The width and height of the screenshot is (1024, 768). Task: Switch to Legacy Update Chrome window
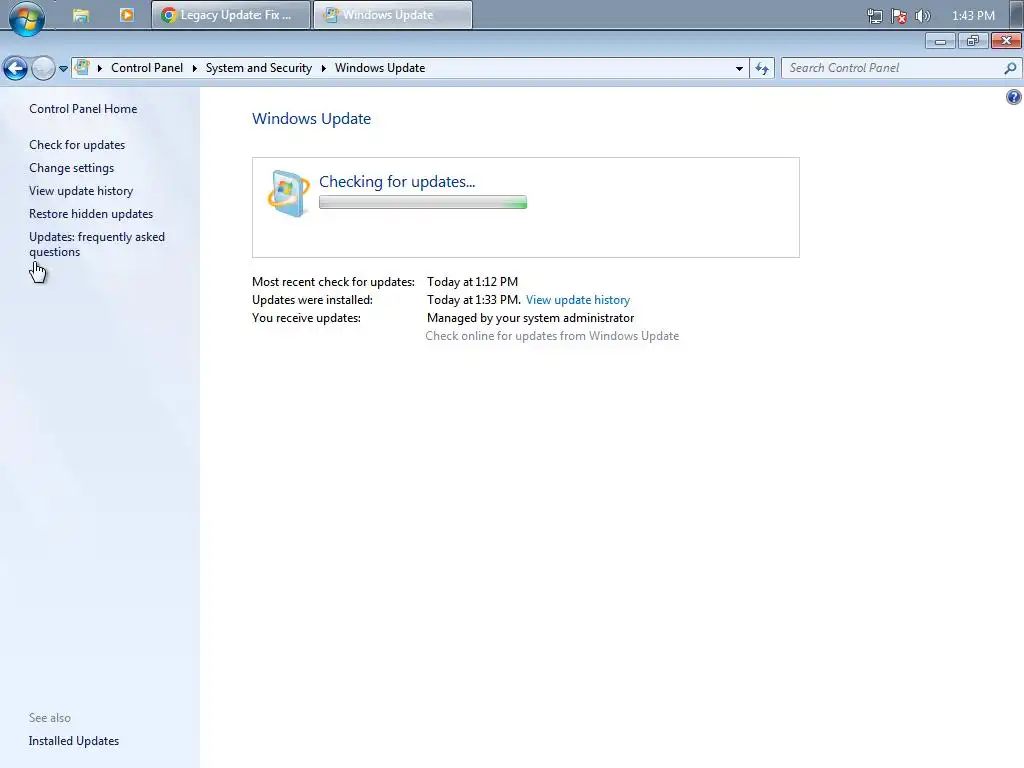point(231,14)
